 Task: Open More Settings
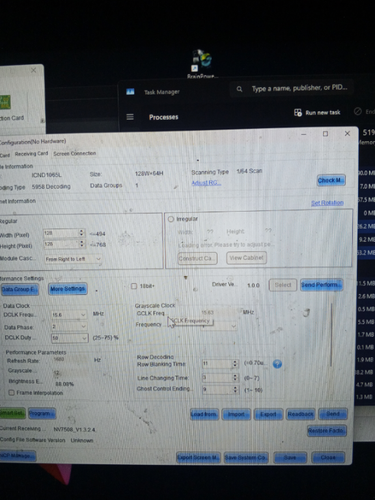coord(68,289)
